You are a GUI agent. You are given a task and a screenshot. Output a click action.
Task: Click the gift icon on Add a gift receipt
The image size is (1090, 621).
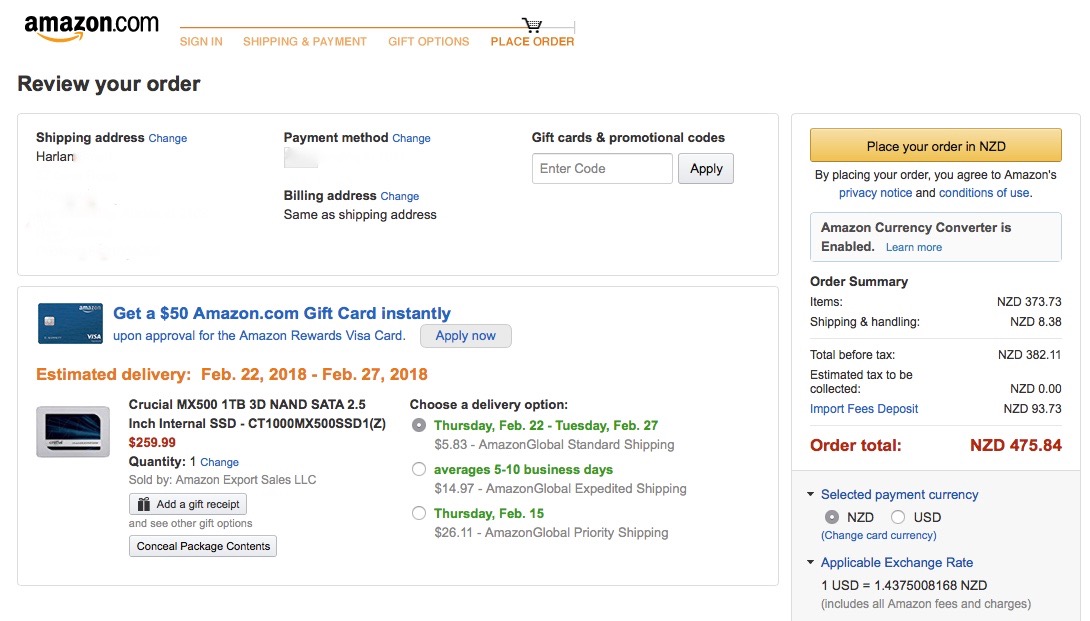click(x=144, y=504)
